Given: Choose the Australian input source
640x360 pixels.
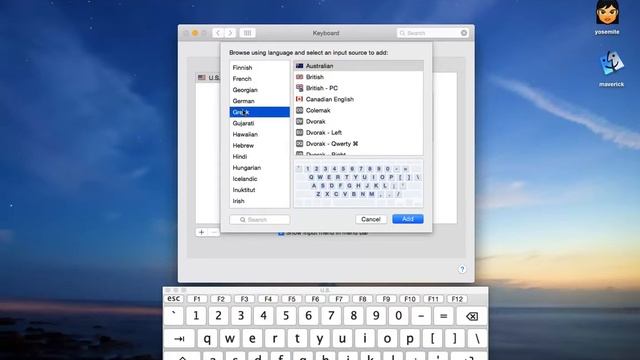Looking at the screenshot, I should (x=358, y=66).
